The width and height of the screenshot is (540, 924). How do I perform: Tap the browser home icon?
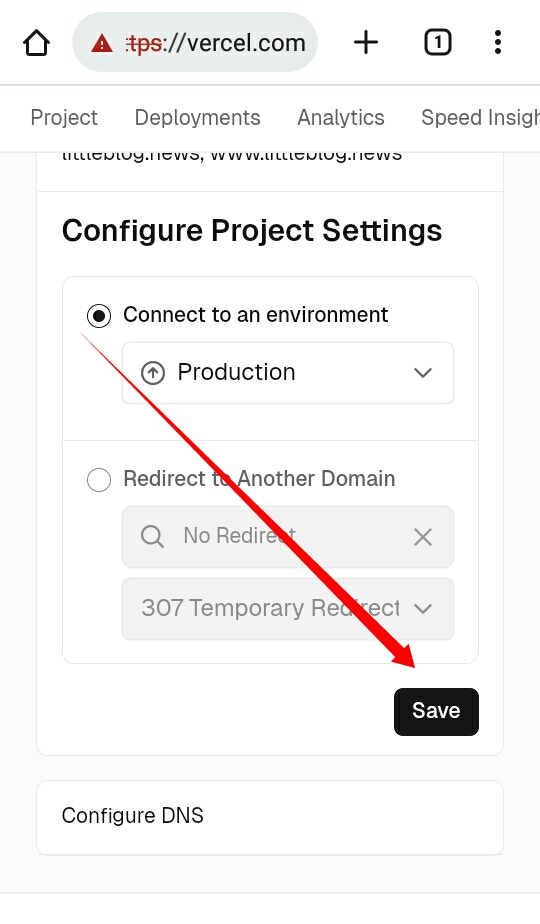(37, 43)
